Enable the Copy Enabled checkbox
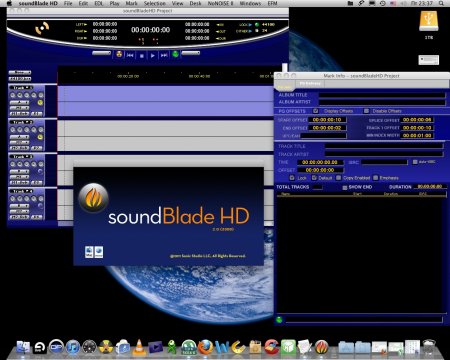Viewport: 450px width, 360px height. (x=339, y=178)
